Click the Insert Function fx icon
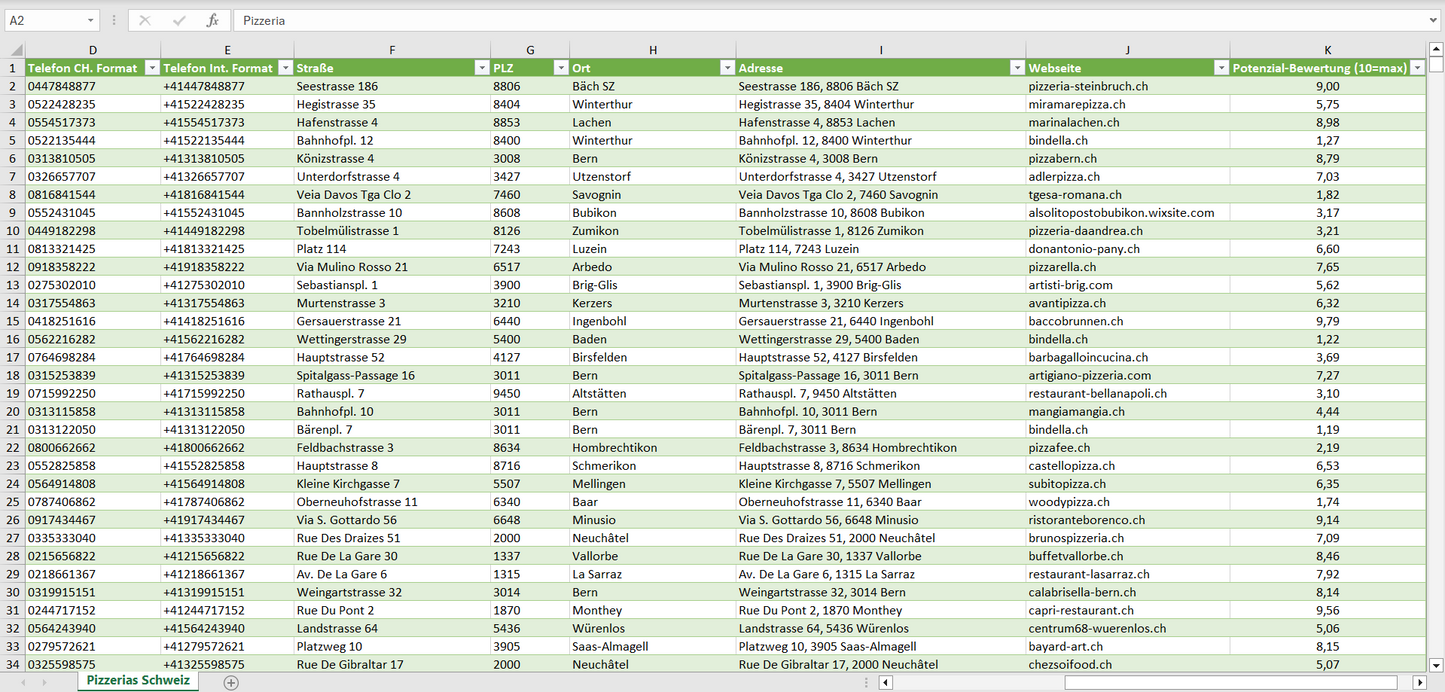 (x=212, y=20)
